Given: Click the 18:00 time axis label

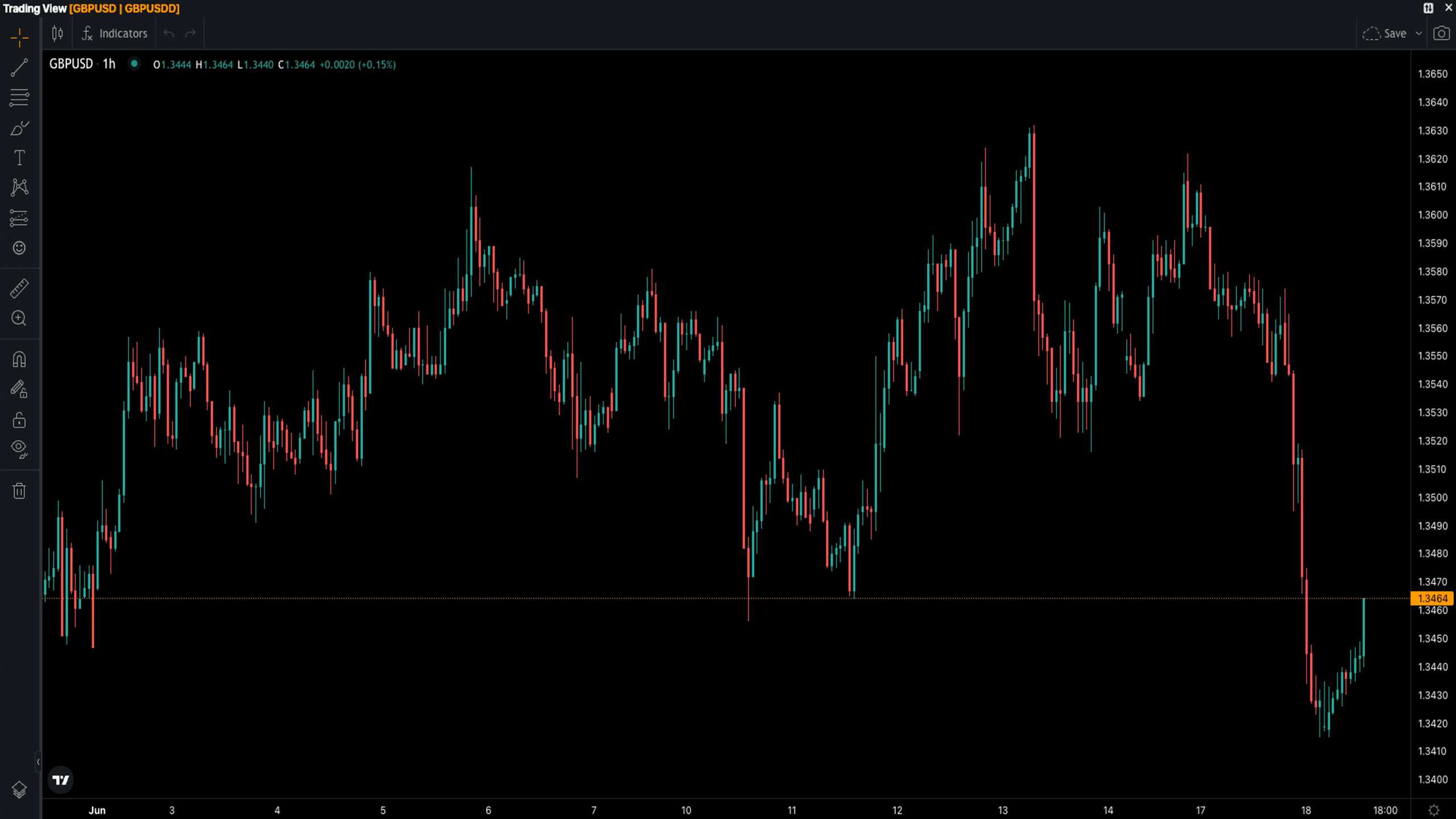Looking at the screenshot, I should tap(1385, 810).
